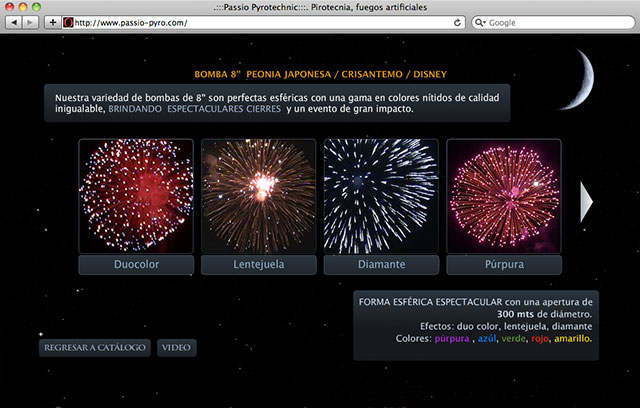This screenshot has height=408, width=640.
Task: Select the Diamante label button
Action: (x=381, y=265)
